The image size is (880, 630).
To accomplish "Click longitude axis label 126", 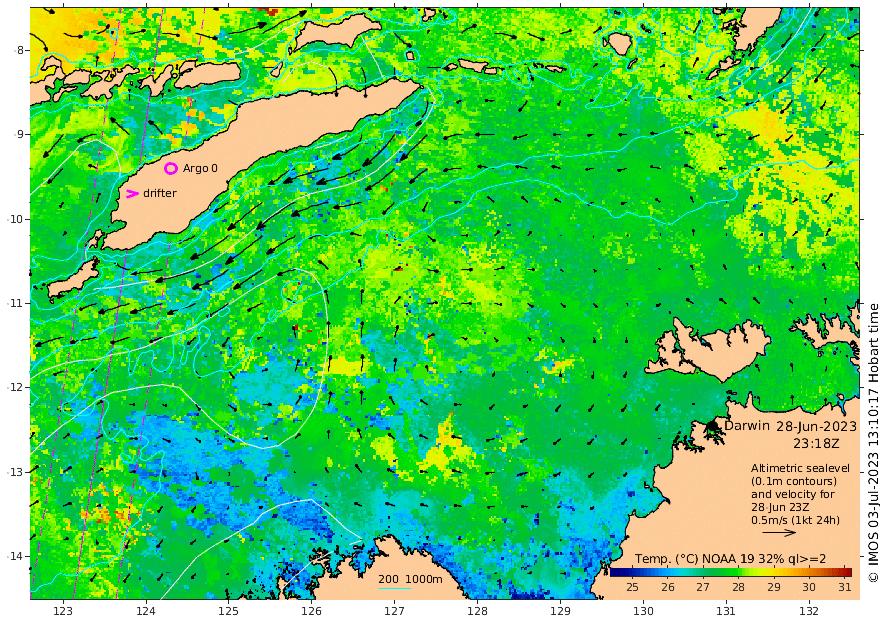I will tap(311, 611).
